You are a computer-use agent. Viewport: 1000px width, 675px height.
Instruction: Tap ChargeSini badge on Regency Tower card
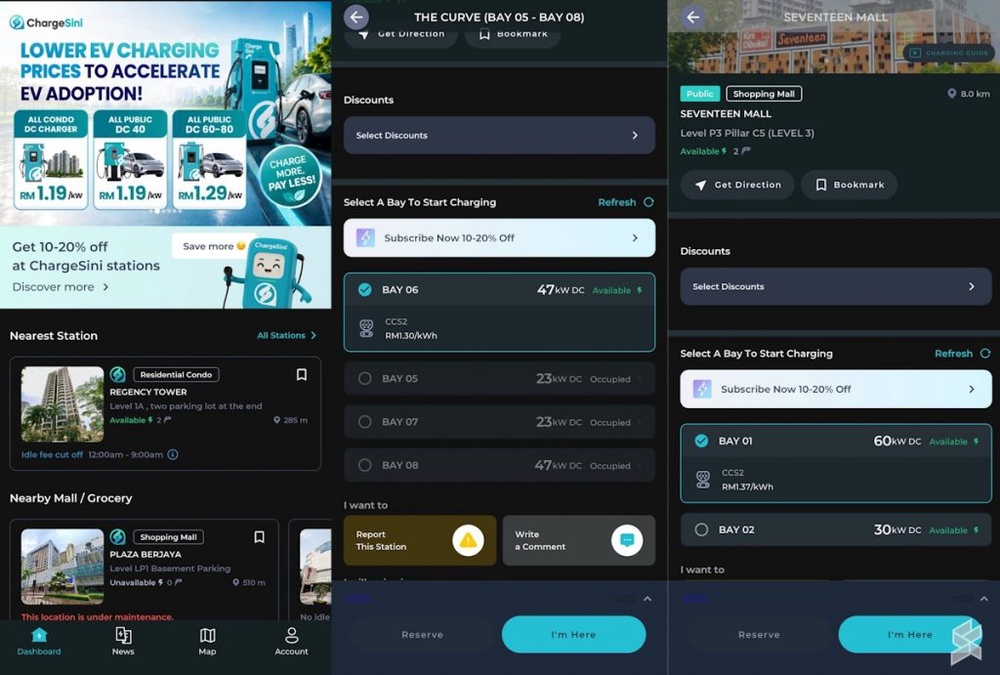(x=117, y=375)
